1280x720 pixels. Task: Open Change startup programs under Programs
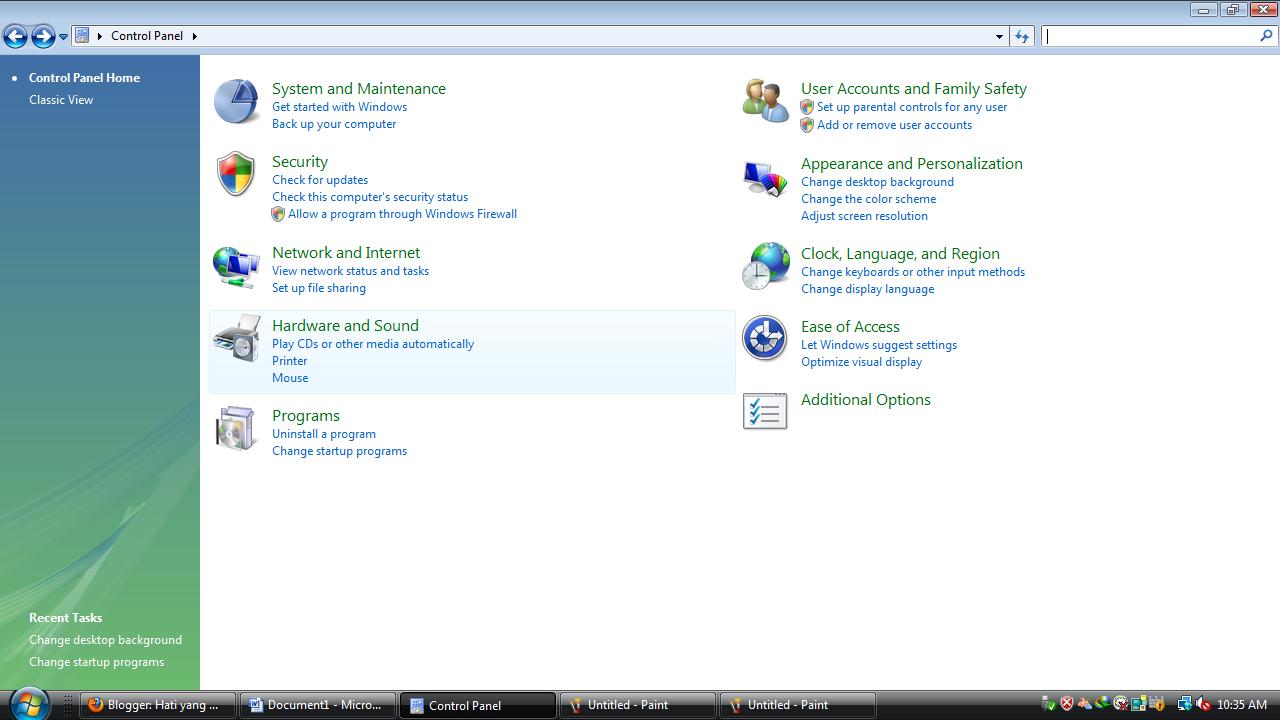tap(339, 451)
